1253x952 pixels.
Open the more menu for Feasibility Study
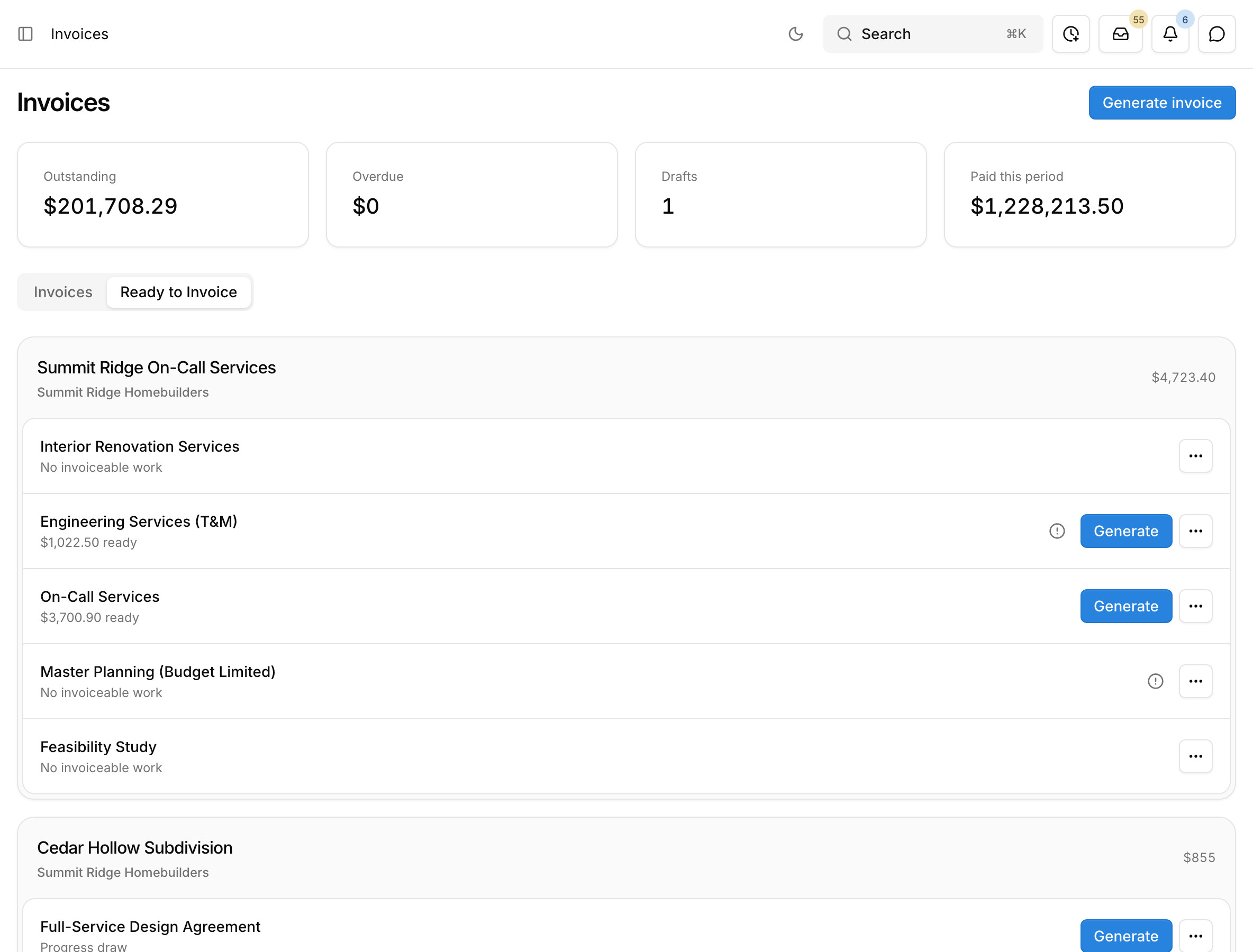(x=1195, y=756)
